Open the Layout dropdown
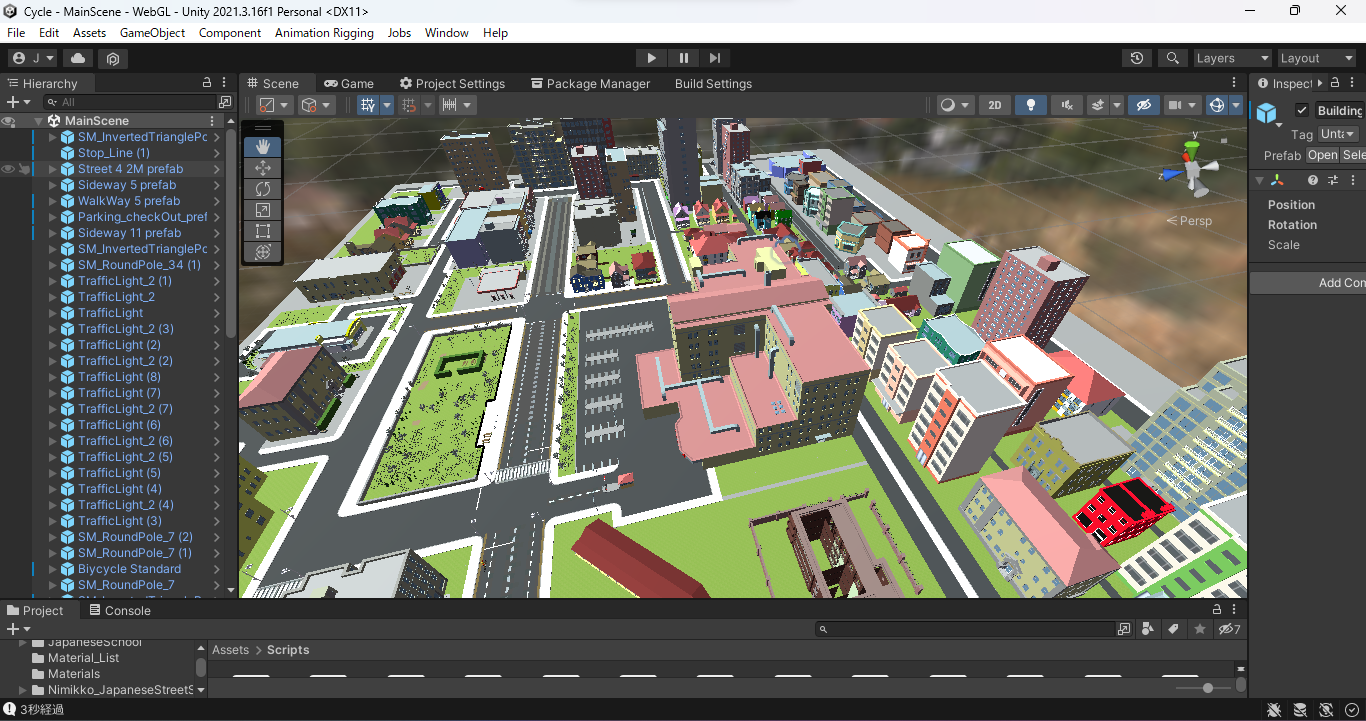This screenshot has height=721, width=1366. click(1316, 58)
